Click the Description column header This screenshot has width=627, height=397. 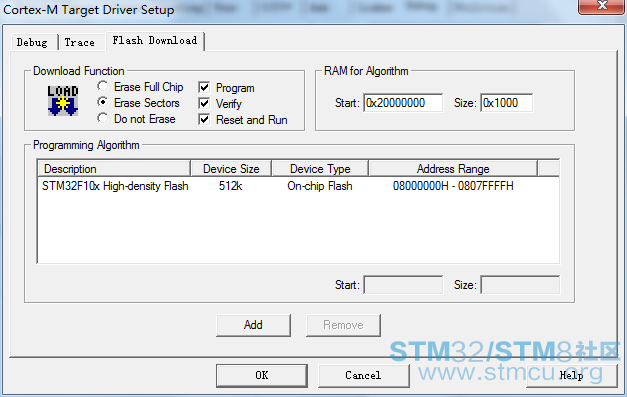point(114,168)
